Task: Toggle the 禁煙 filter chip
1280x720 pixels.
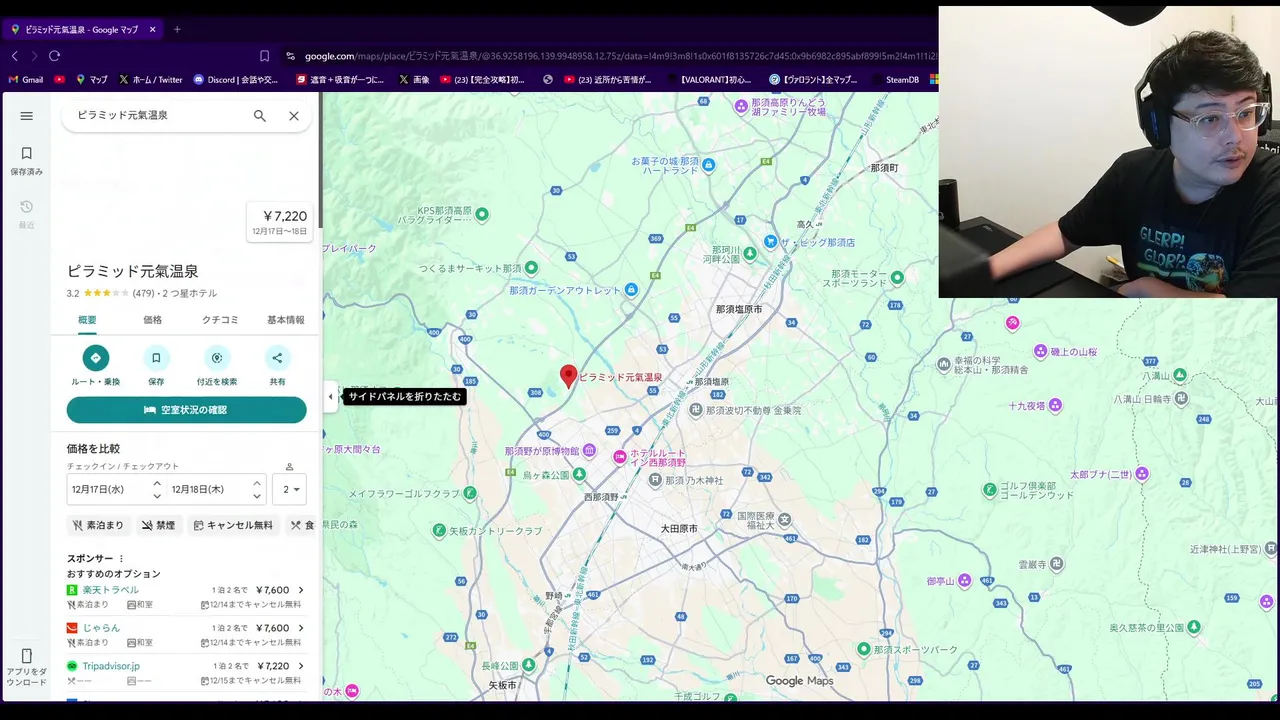Action: click(x=158, y=525)
